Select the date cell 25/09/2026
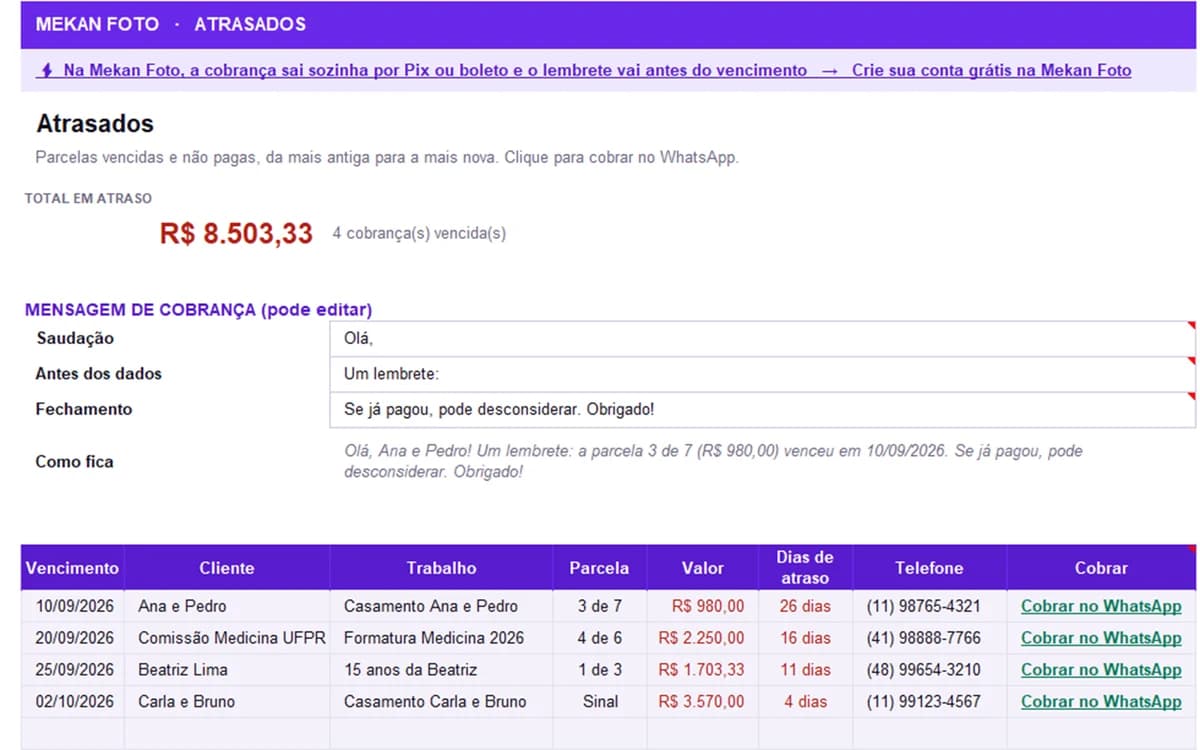Screen dimensions: 1200x750 pos(72,670)
